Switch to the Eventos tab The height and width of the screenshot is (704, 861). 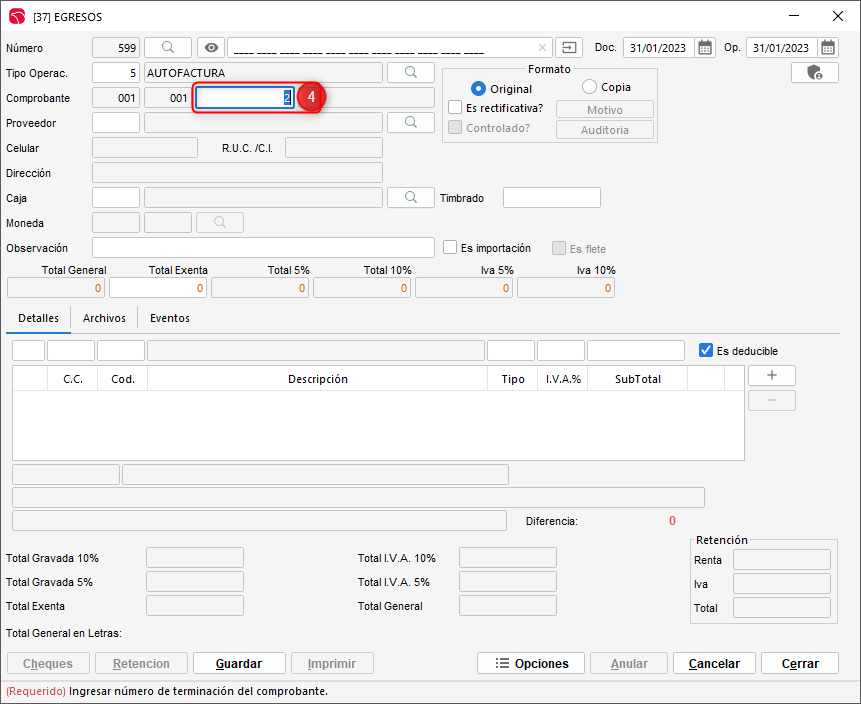170,318
